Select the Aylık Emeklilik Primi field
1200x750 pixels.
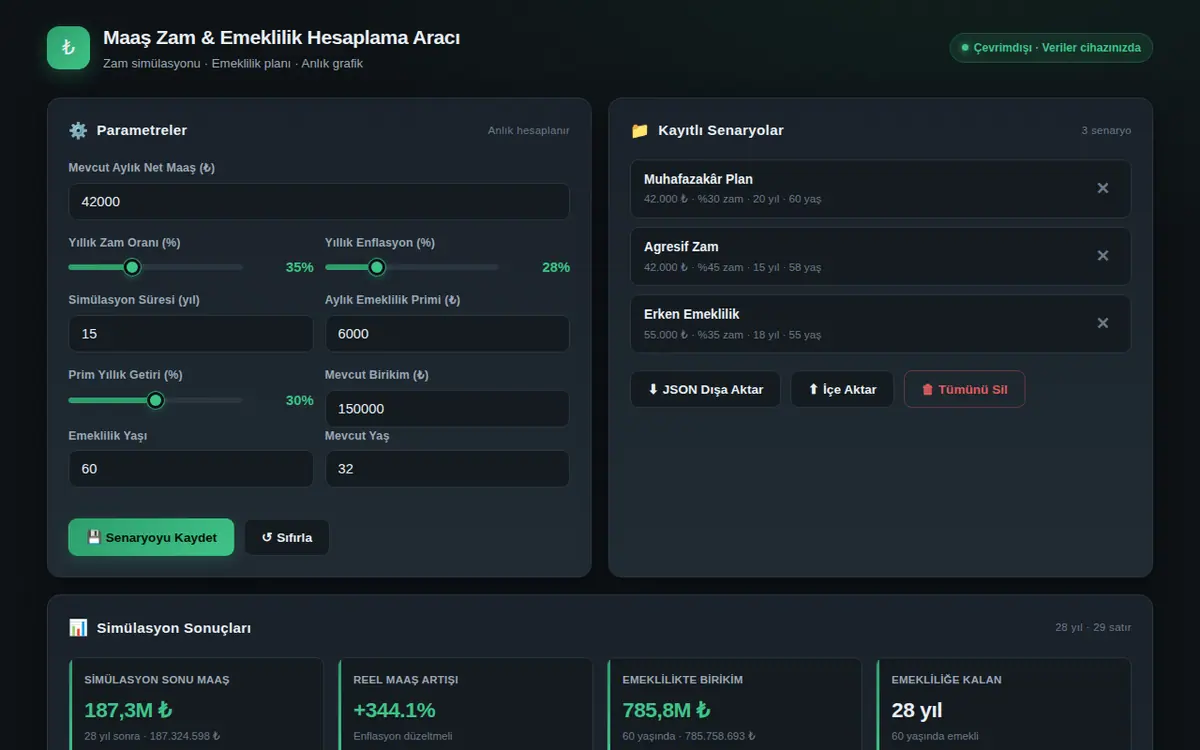click(447, 334)
